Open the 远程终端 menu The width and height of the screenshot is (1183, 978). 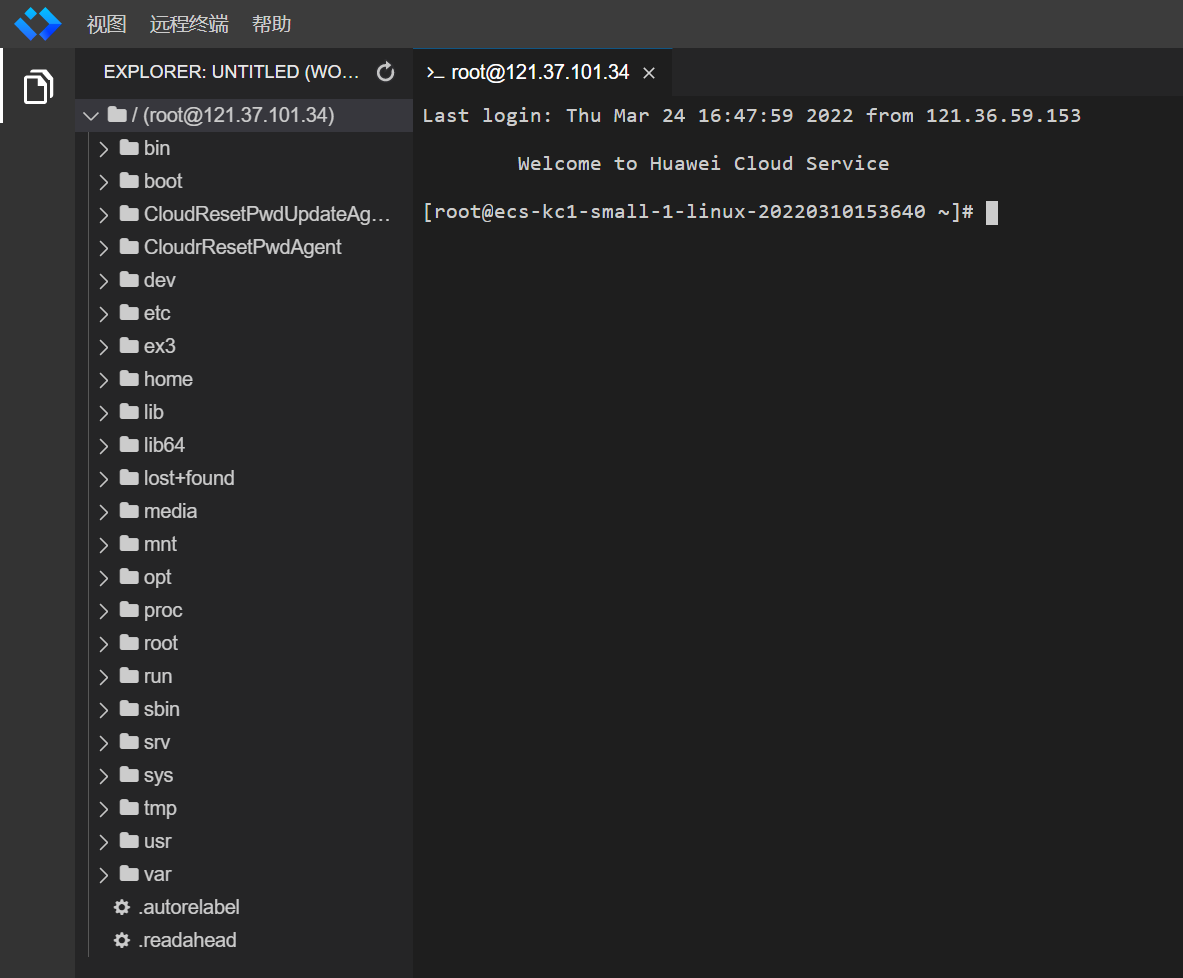(x=189, y=24)
